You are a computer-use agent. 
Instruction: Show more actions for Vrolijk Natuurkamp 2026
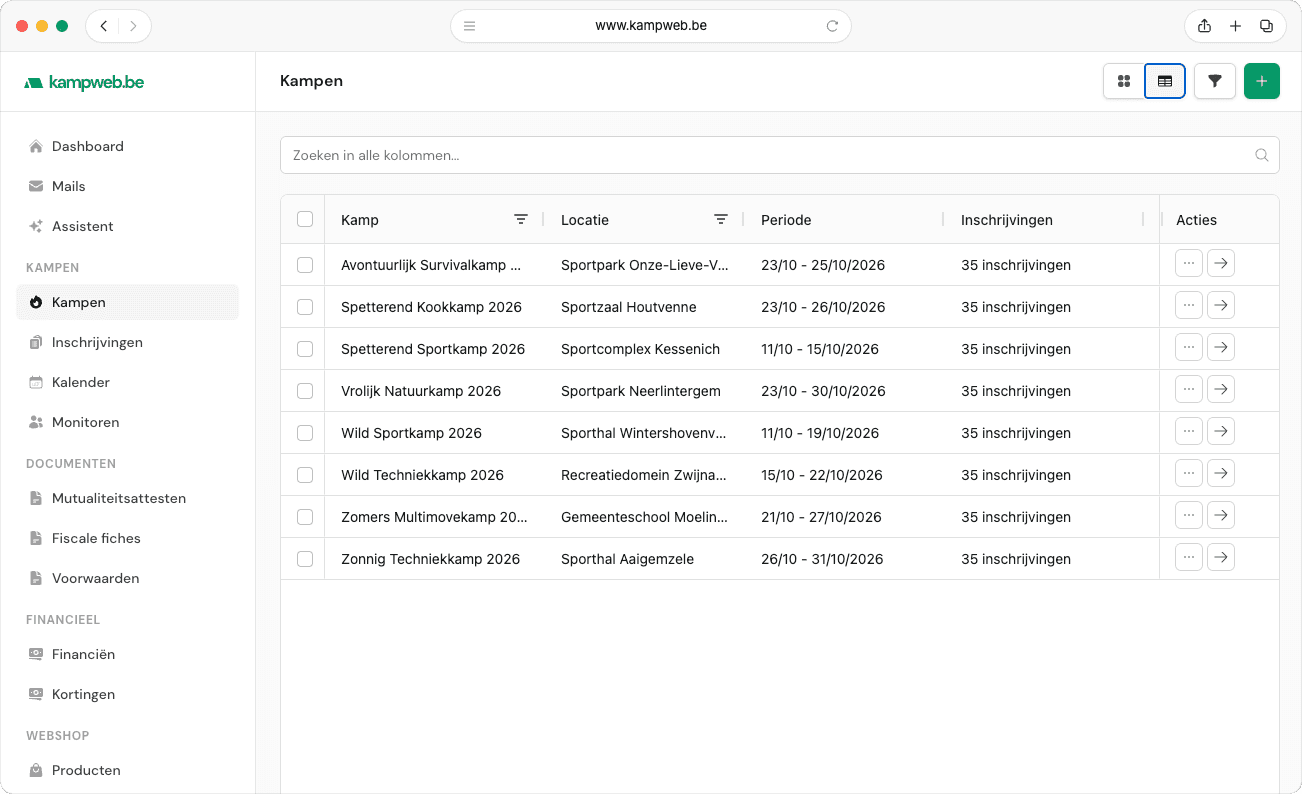(x=1189, y=390)
